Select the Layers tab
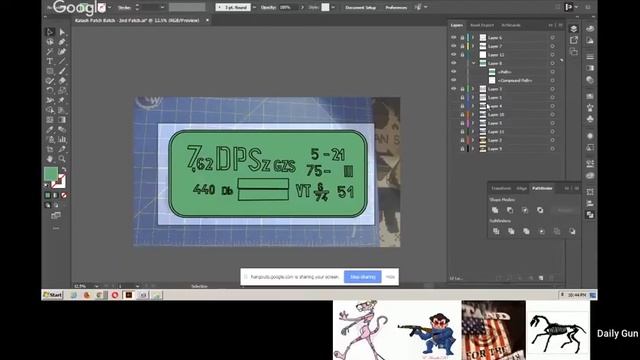640x360 pixels. click(x=456, y=25)
